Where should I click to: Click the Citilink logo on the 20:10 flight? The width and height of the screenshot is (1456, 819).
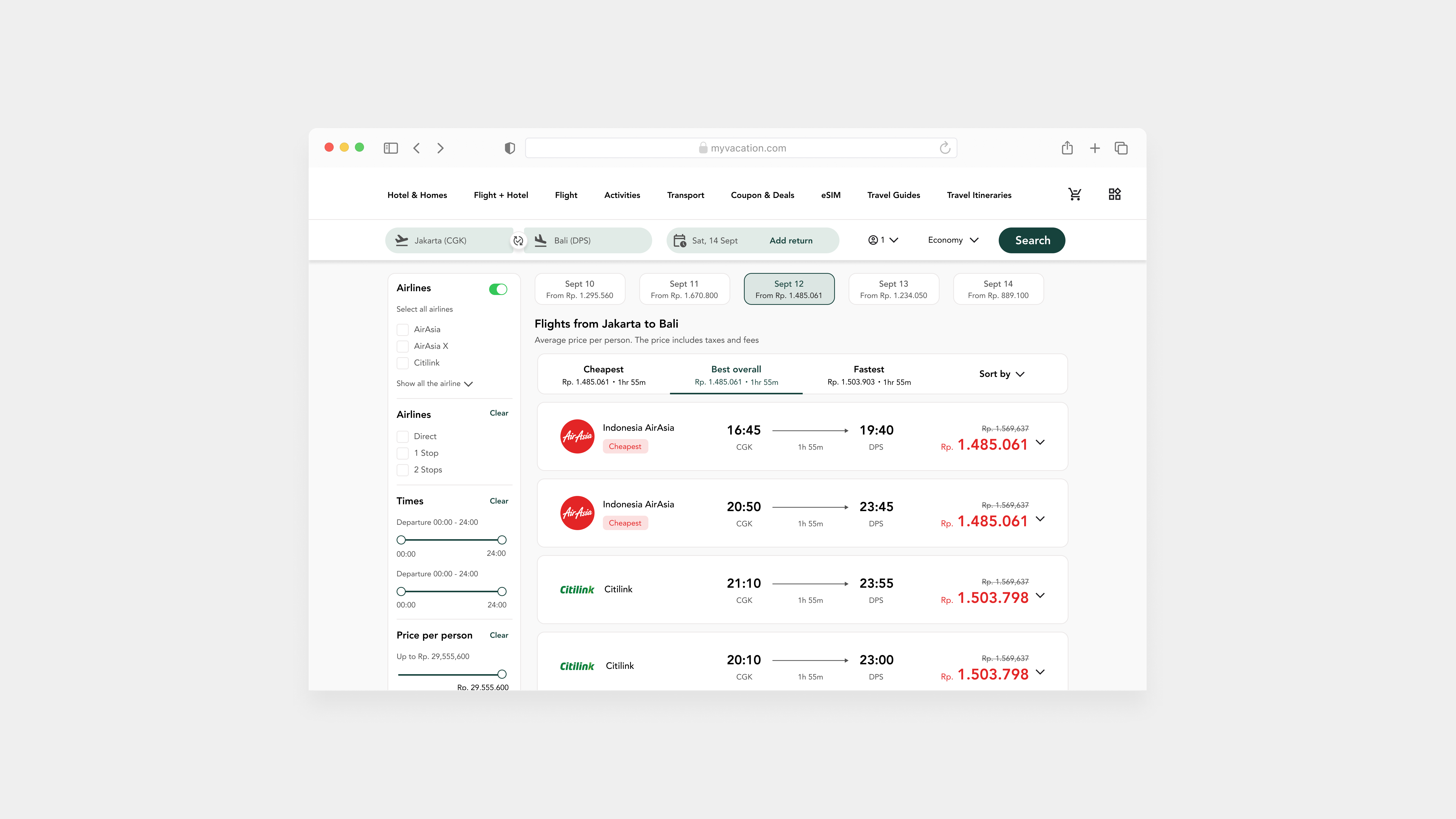[x=577, y=666]
